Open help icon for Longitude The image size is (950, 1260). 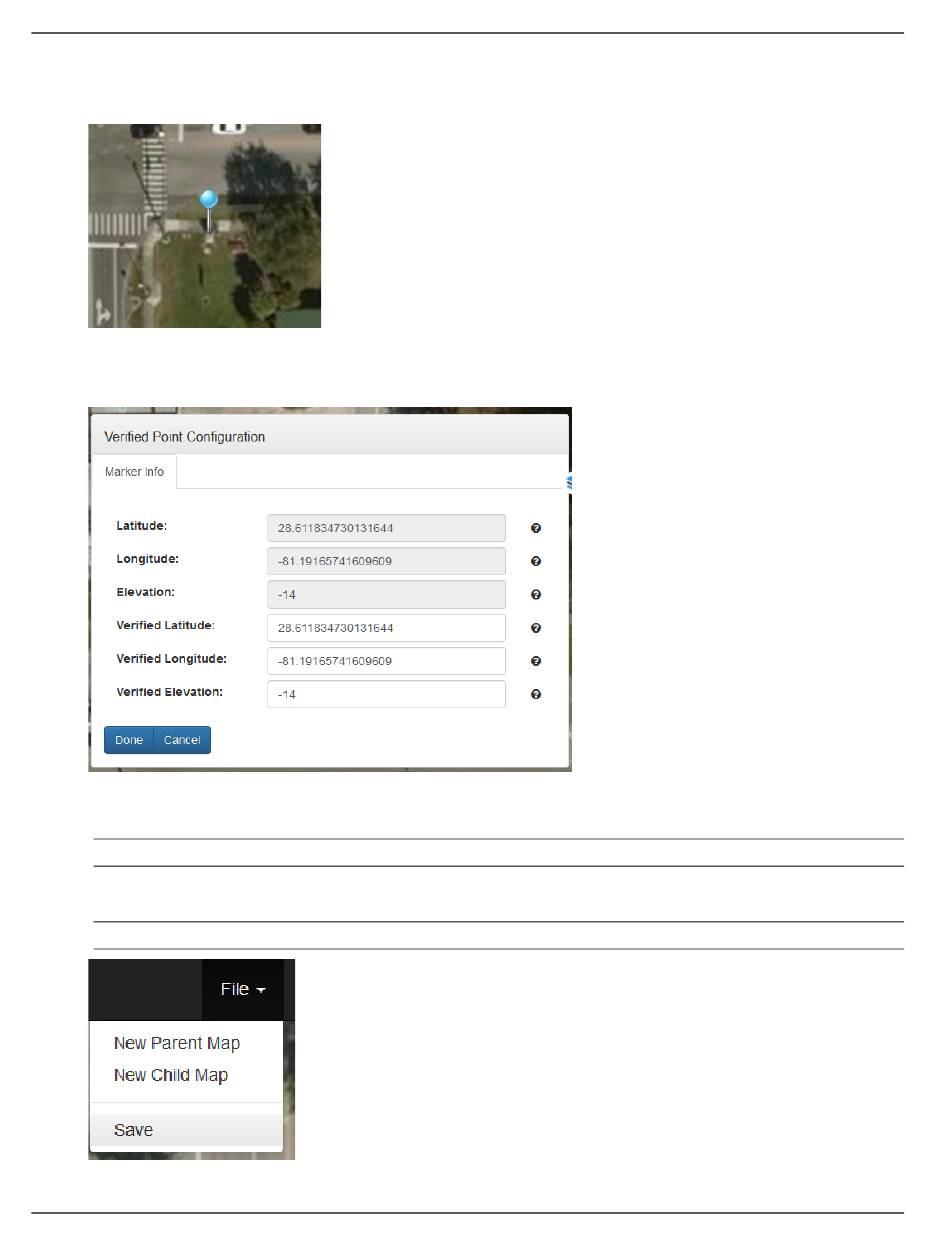pos(536,561)
